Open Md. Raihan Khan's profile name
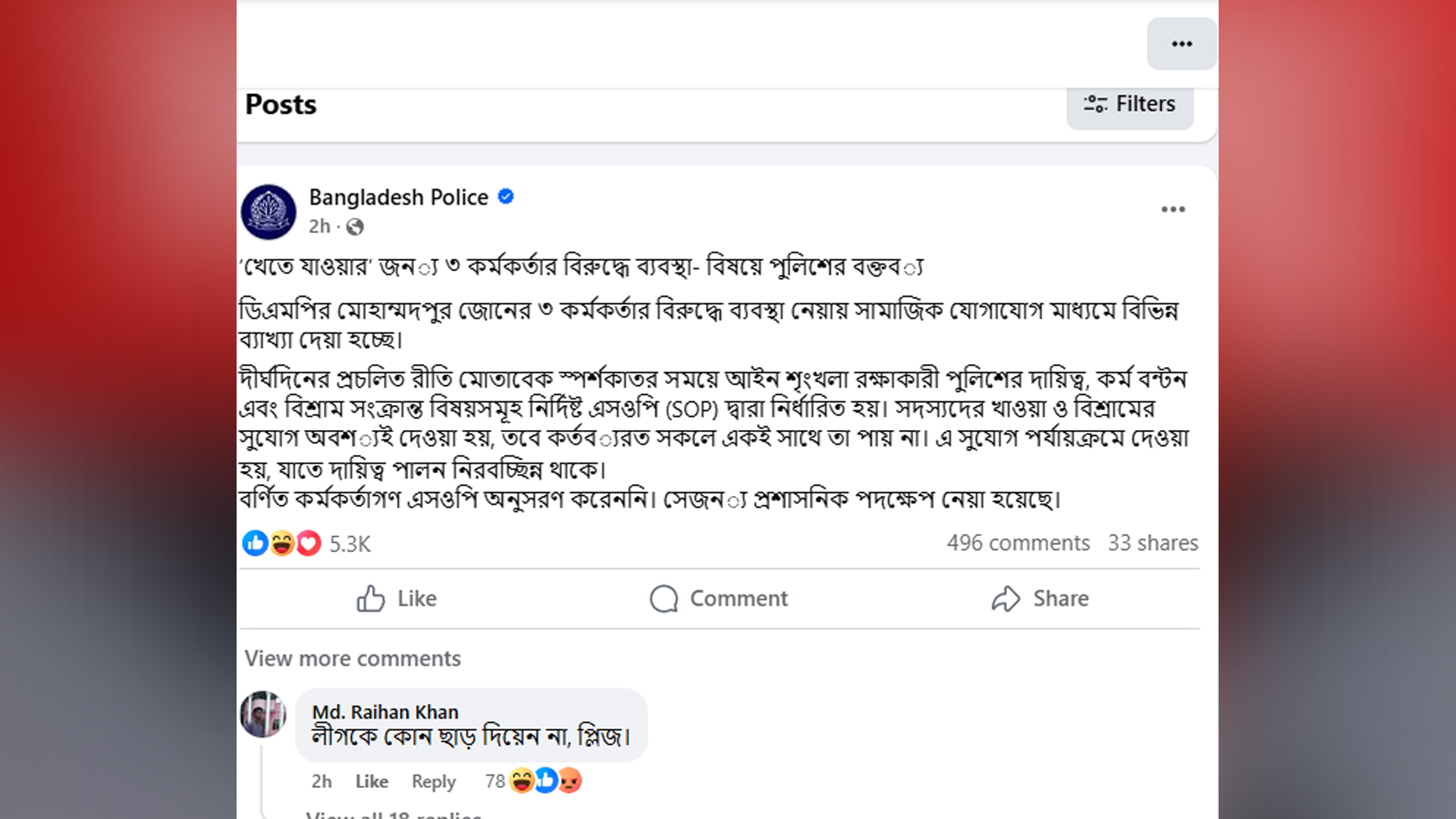Screen dimensions: 1456x819 [x=385, y=712]
